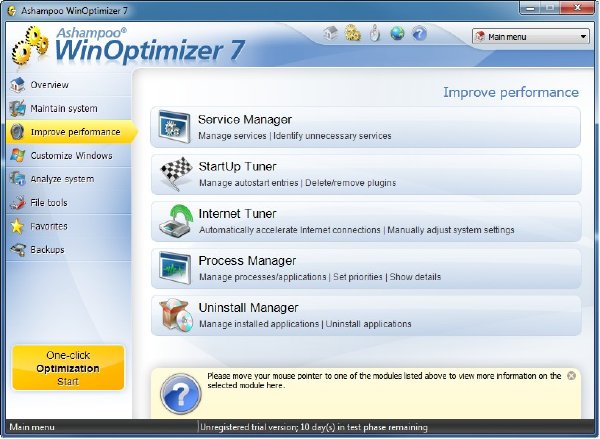Click the Service Manager module icon
This screenshot has width=600, height=439.
coord(174,127)
